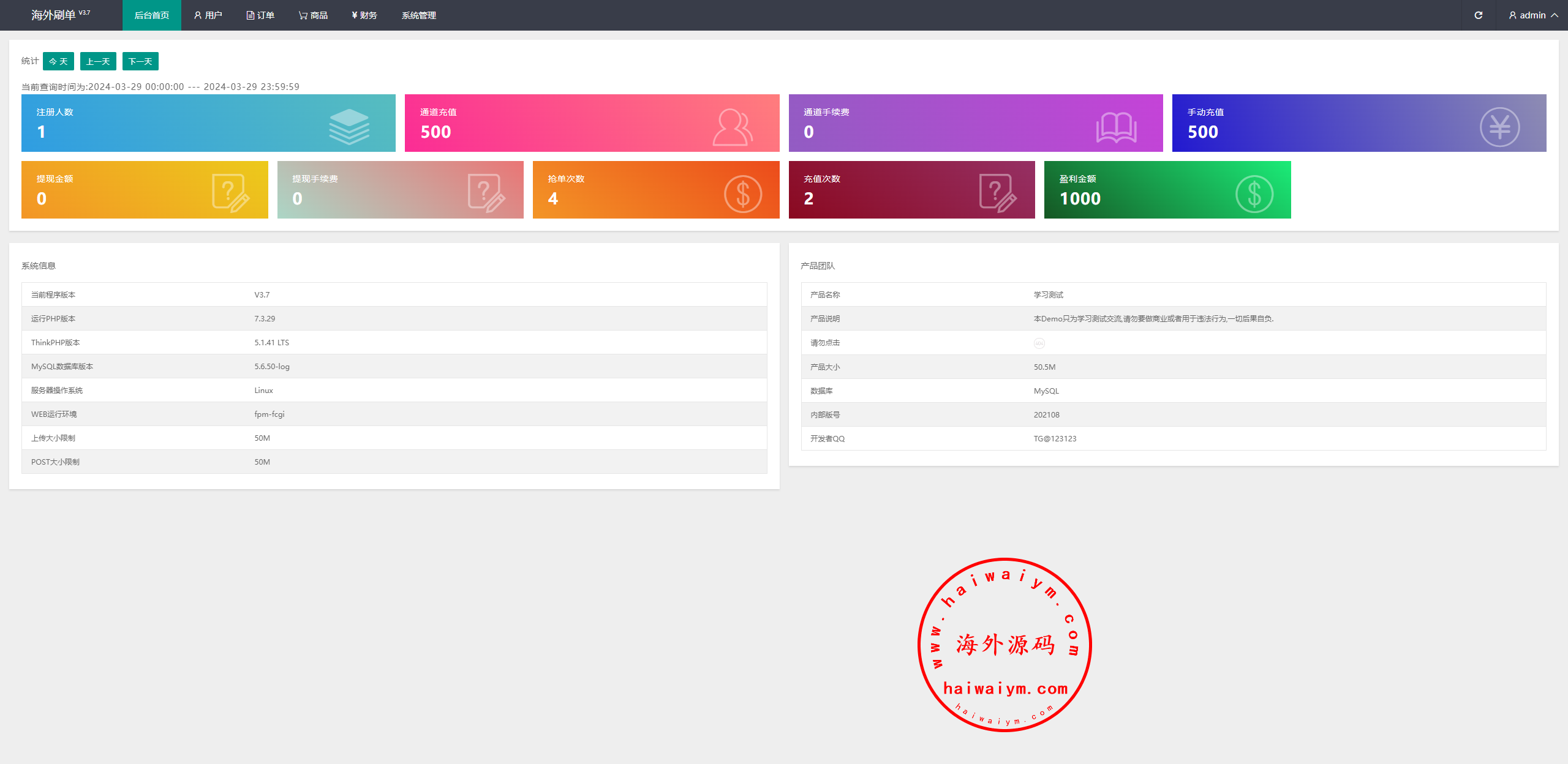Click the edit icon on the 充值次数 card
This screenshot has height=764, width=1568.
click(997, 193)
